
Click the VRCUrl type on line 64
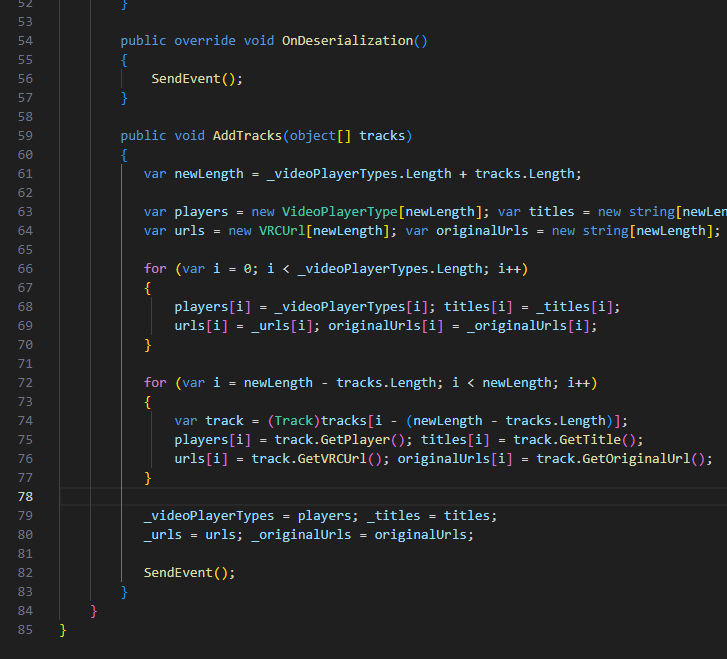coord(282,231)
